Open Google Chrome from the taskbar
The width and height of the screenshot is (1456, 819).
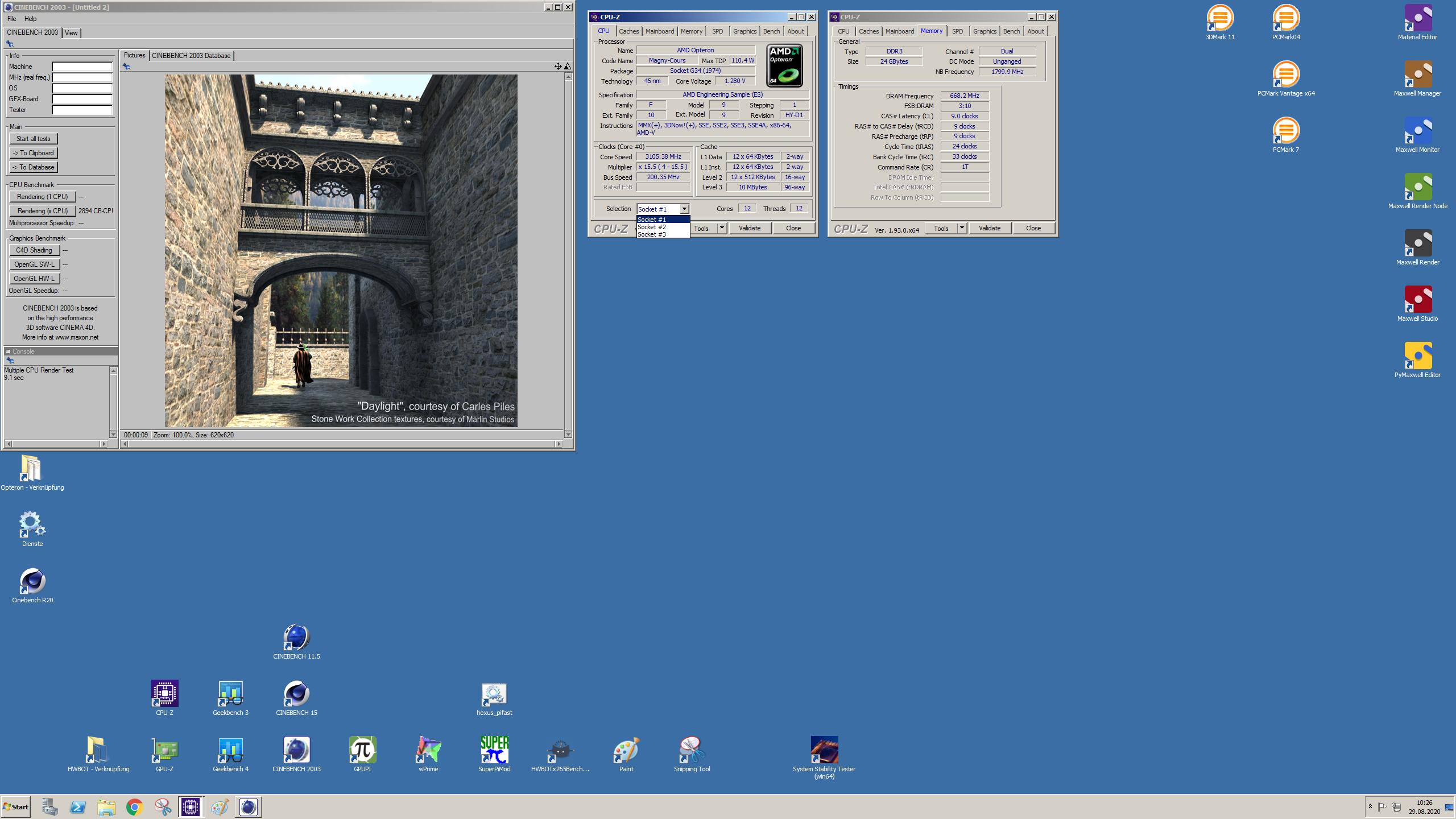(x=134, y=807)
